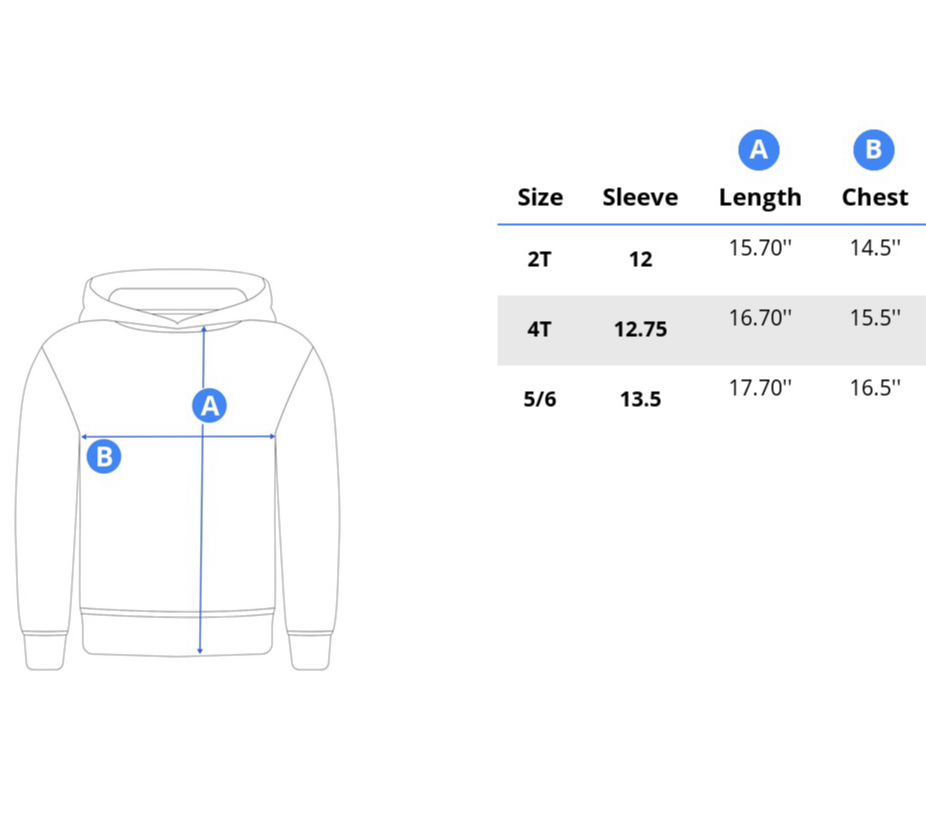This screenshot has height=836, width=926.
Task: Choose the 5/6 size row label
Action: pos(540,399)
